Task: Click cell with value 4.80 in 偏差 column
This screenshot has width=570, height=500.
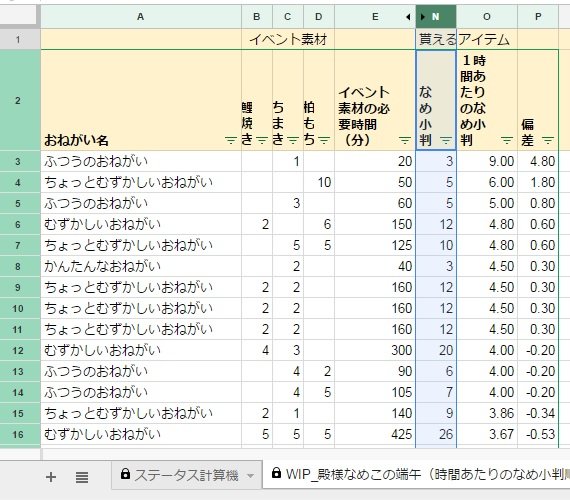Action: [x=538, y=161]
